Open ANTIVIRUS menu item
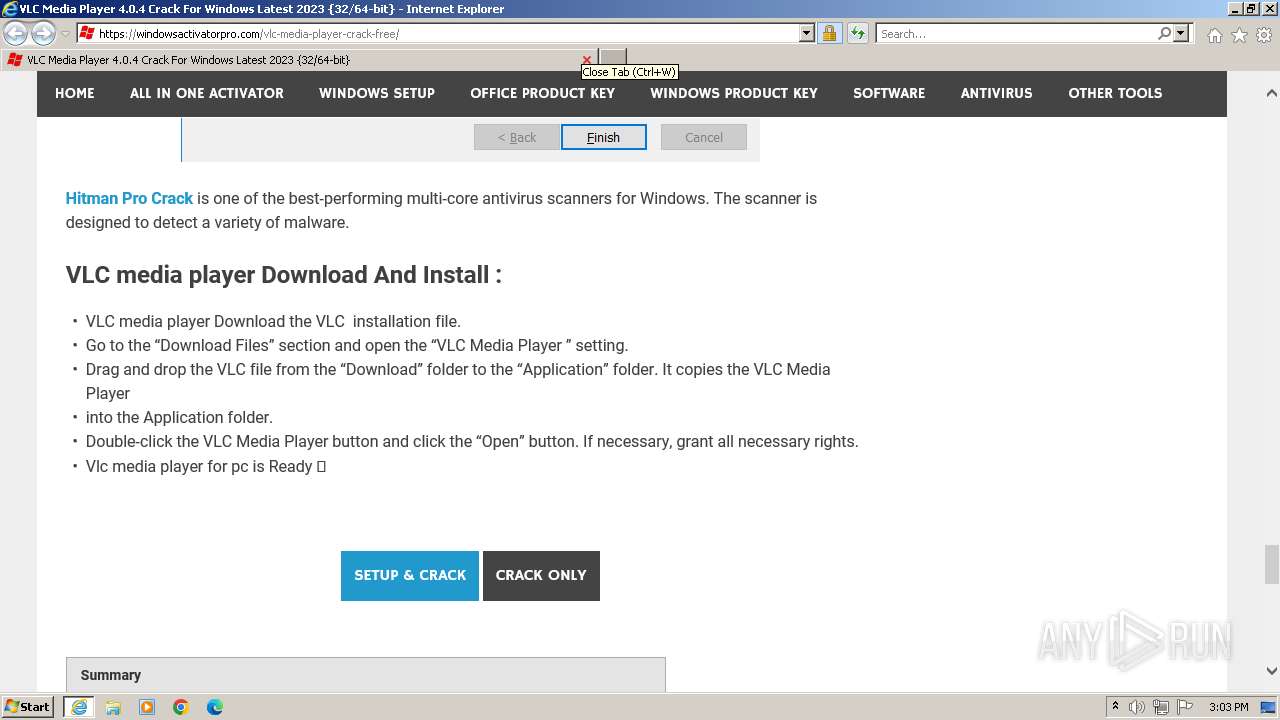Image resolution: width=1280 pixels, height=720 pixels. tap(997, 93)
